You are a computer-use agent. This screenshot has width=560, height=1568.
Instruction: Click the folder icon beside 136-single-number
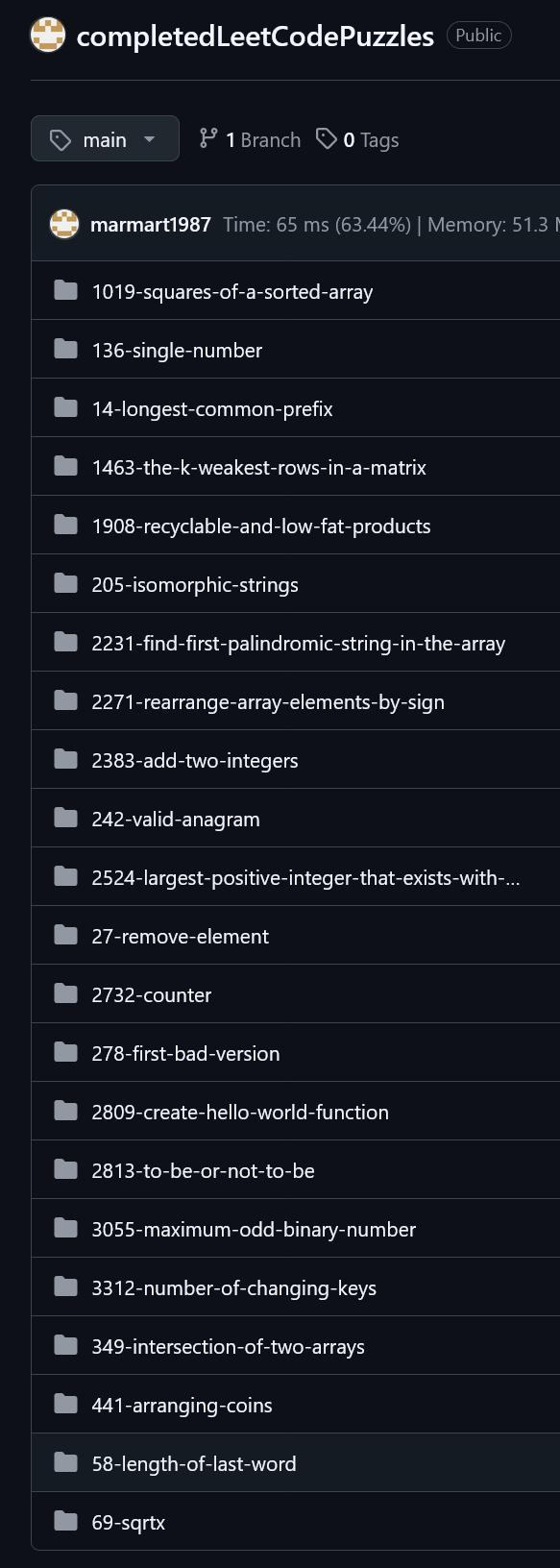[65, 350]
